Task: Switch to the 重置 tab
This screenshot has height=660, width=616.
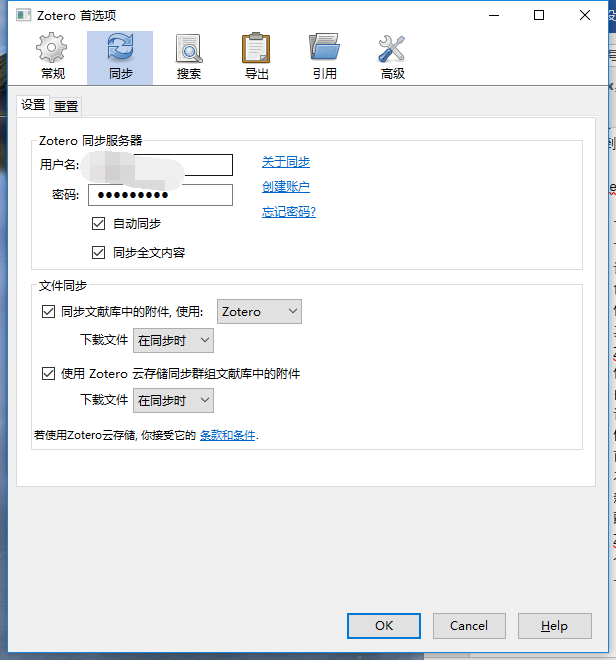Action: (x=66, y=106)
